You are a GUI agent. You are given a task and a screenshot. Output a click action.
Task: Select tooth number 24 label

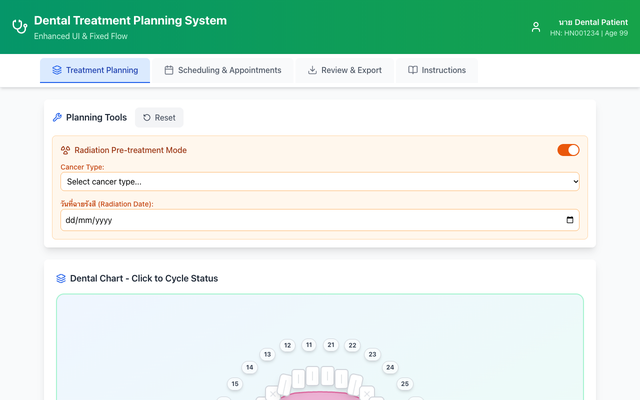tap(390, 367)
